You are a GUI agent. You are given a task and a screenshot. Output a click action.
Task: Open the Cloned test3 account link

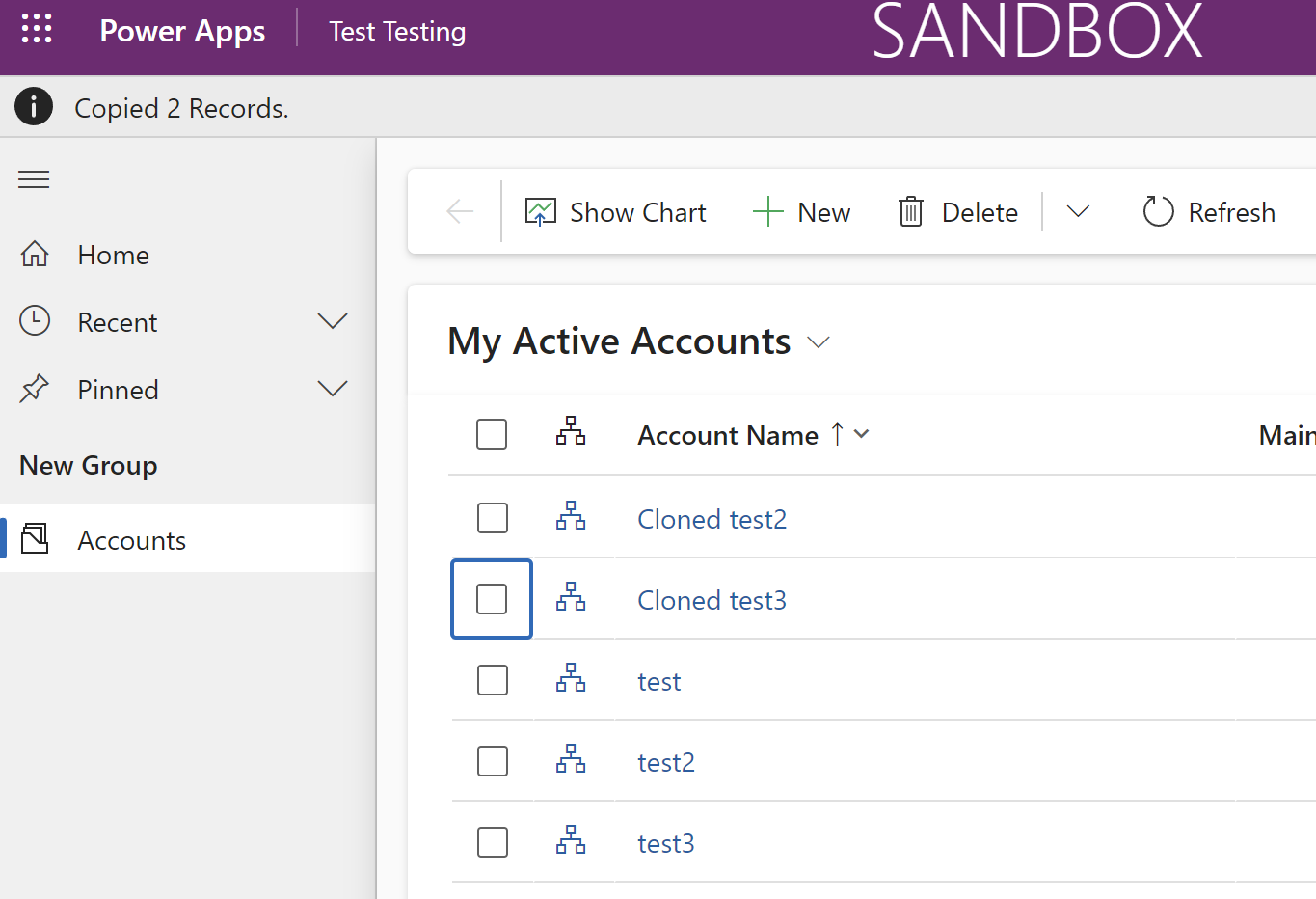712,600
